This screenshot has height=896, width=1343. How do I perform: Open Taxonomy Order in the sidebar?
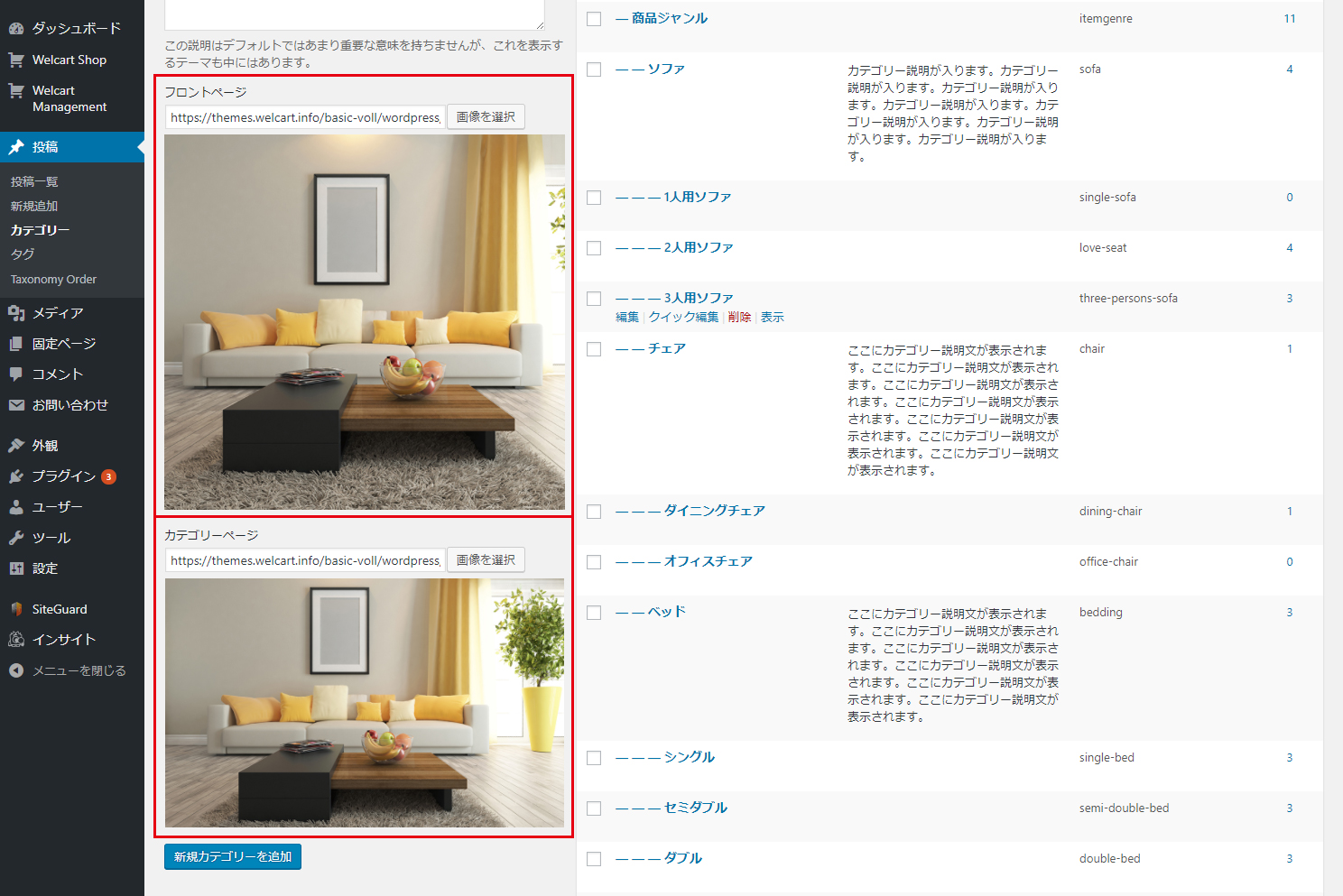(x=53, y=280)
